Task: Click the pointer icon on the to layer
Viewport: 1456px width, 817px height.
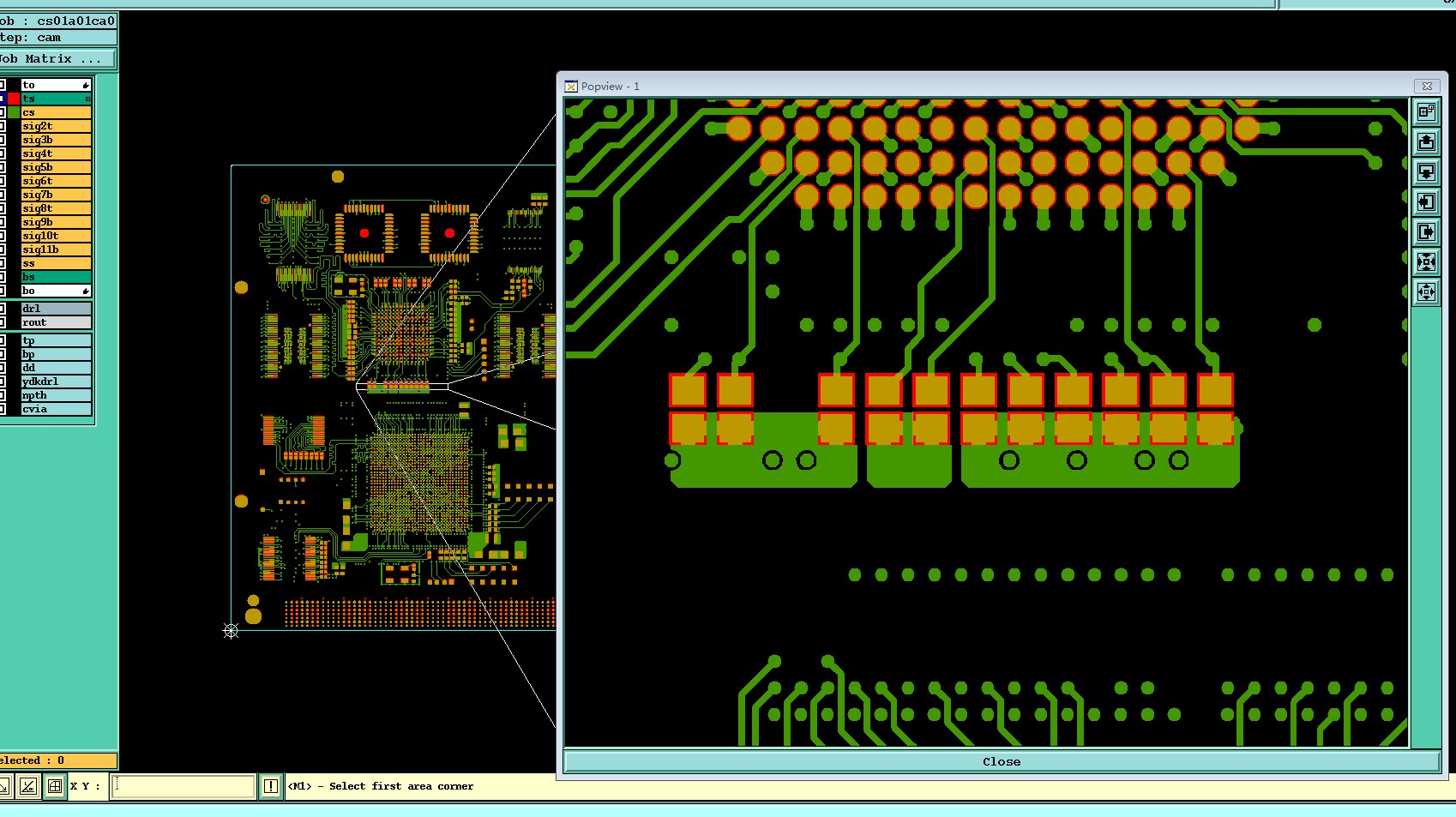Action: (x=86, y=85)
